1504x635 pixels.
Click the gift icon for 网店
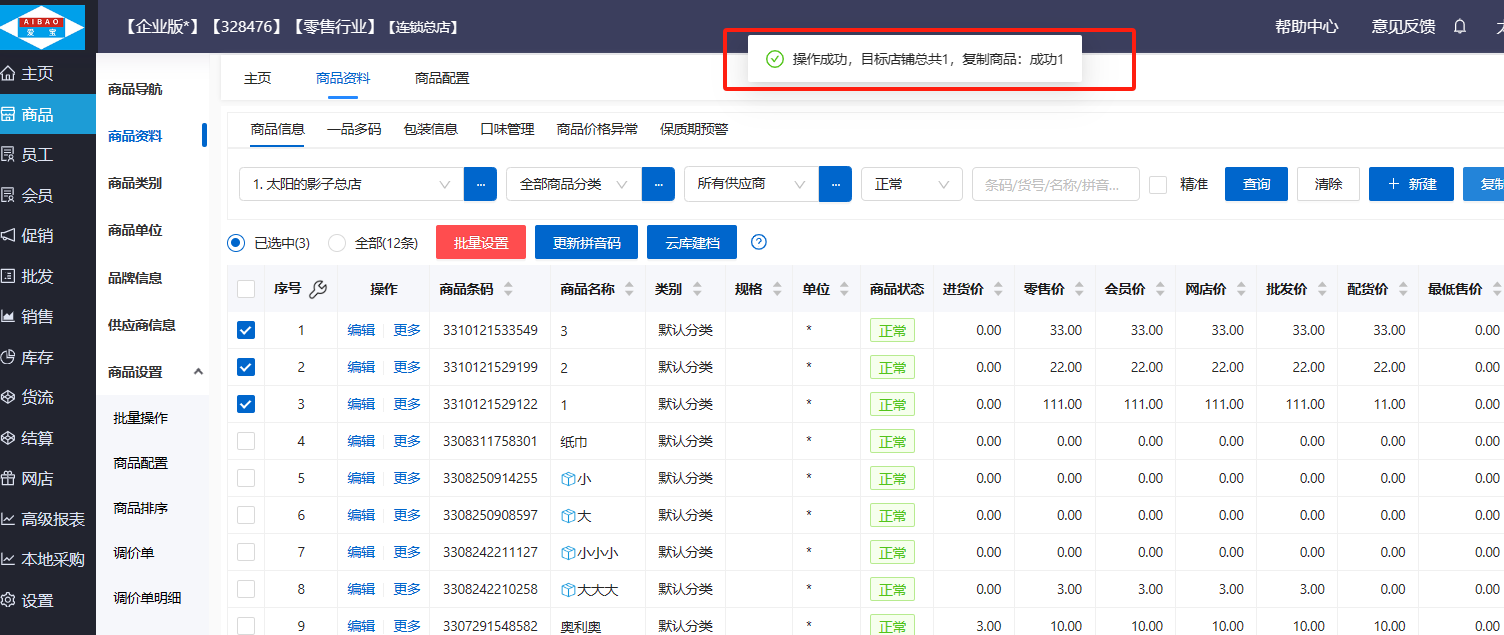pyautogui.click(x=9, y=479)
